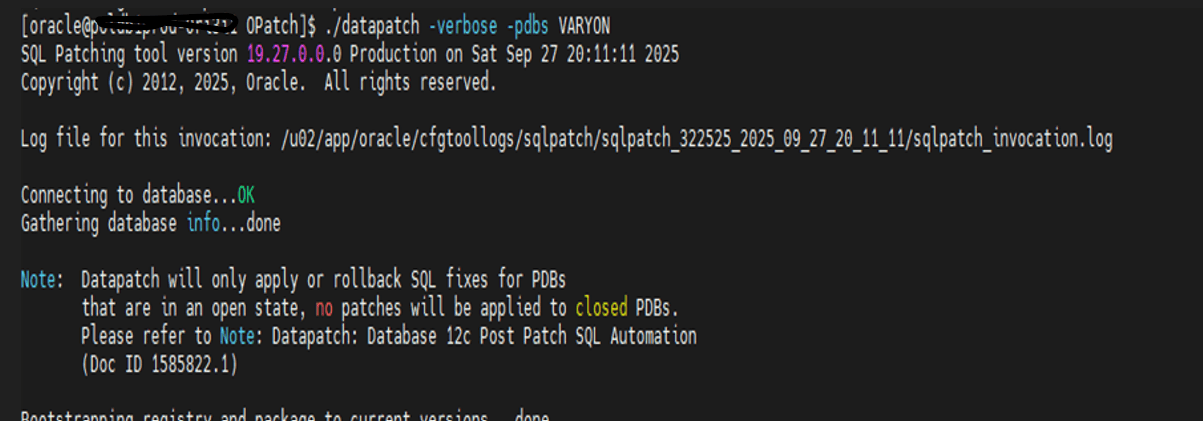
Task: Click 'SQL Patching tool version' text
Action: click(129, 54)
